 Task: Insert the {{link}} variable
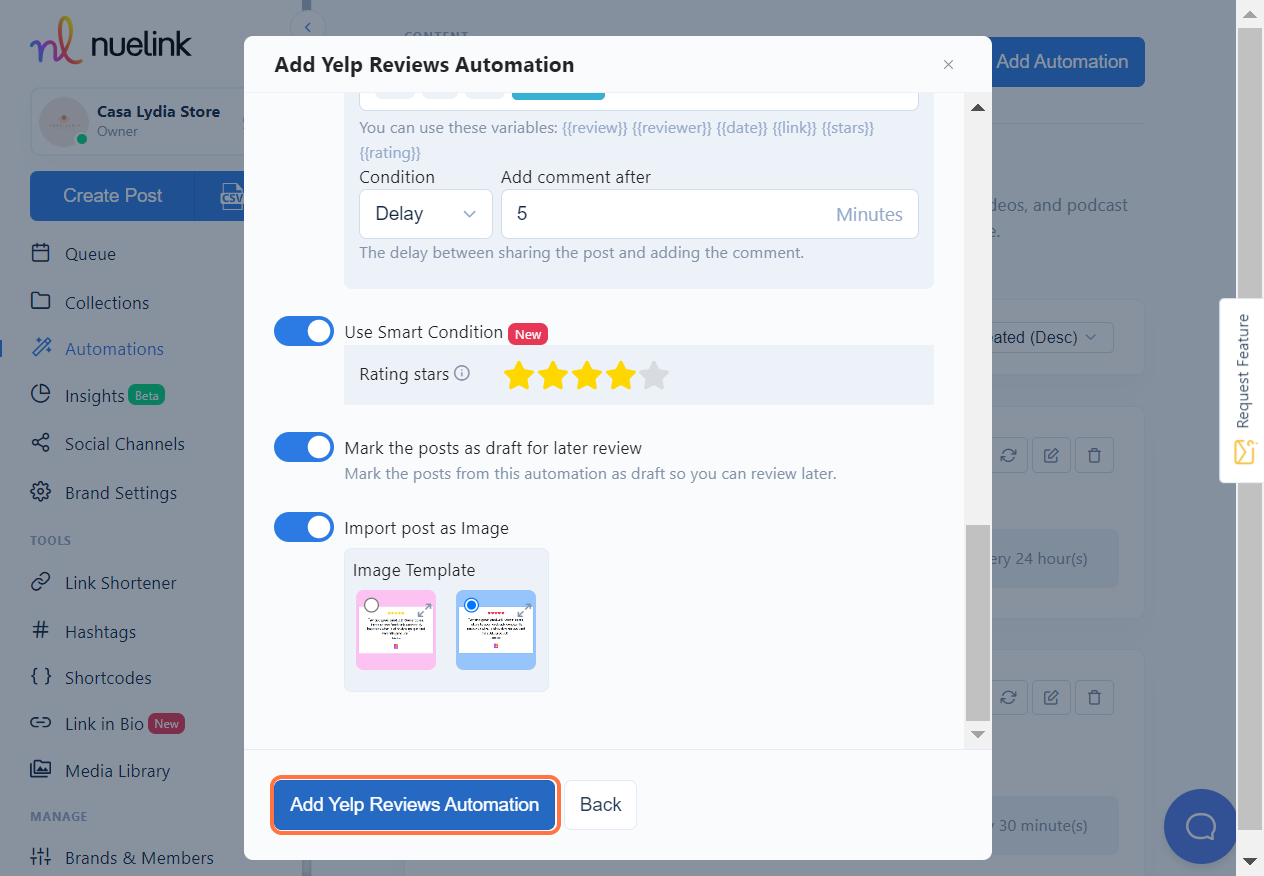point(794,128)
